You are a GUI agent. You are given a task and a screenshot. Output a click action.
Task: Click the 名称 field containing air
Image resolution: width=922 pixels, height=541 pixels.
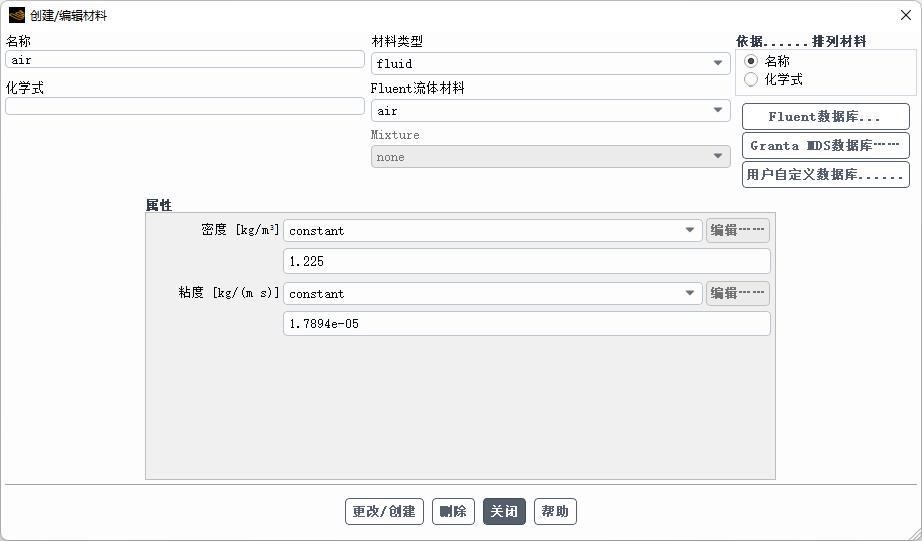pos(185,59)
